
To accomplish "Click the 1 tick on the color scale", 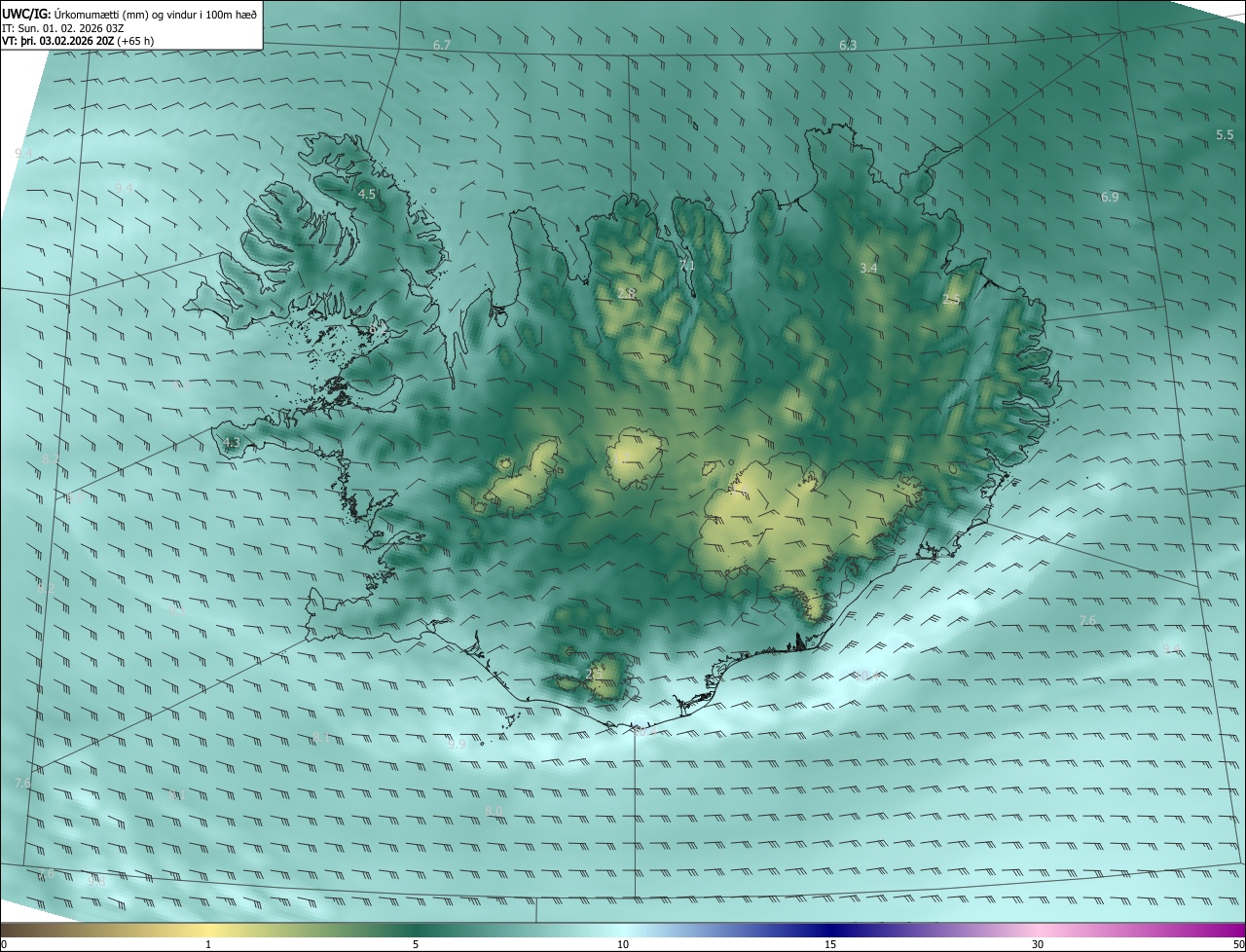I will point(208,945).
